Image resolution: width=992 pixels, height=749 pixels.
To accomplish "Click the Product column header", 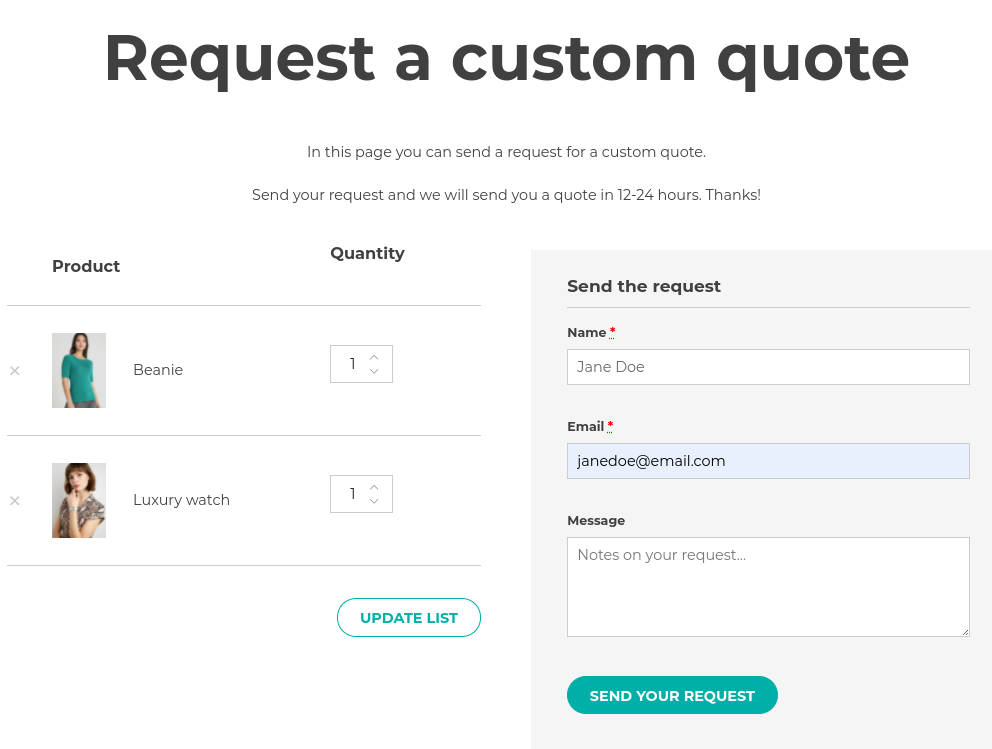I will pyautogui.click(x=86, y=266).
